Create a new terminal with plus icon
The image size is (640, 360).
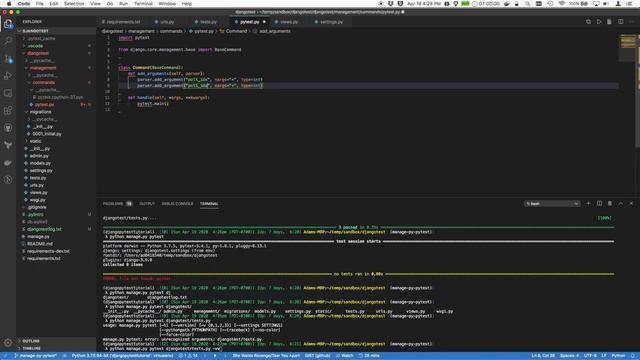coord(588,203)
